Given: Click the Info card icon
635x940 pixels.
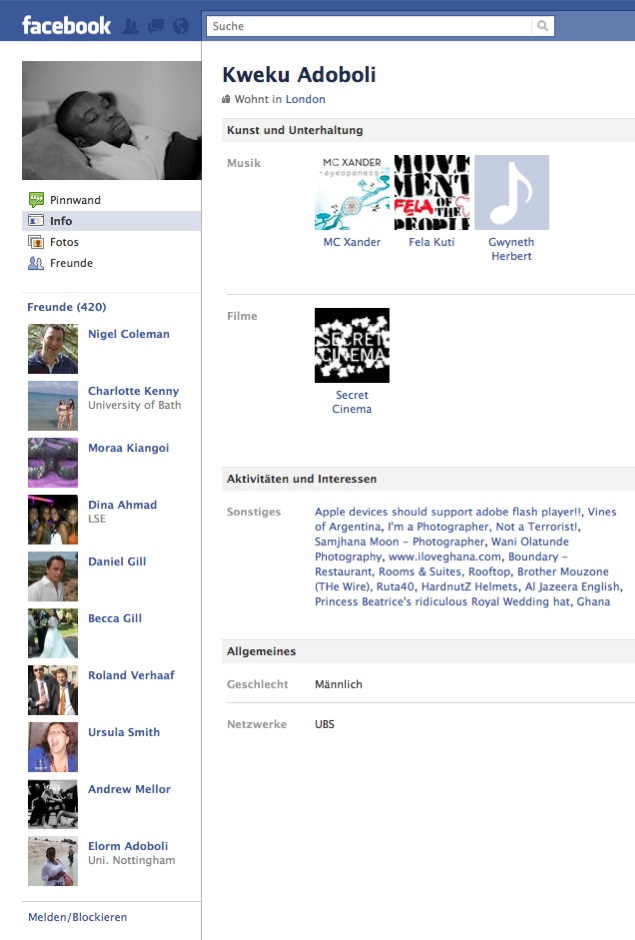Looking at the screenshot, I should pos(36,221).
